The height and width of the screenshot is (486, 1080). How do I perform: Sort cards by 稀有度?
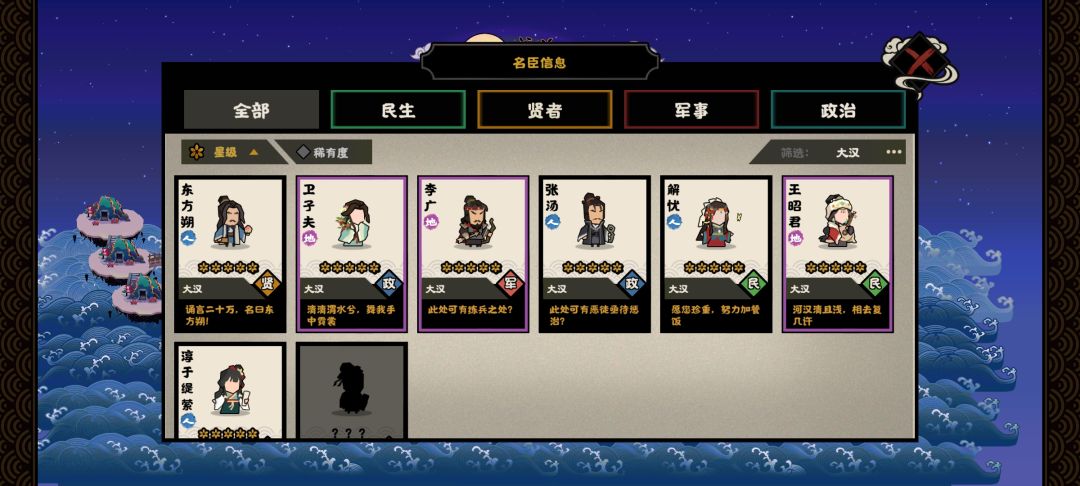coord(324,152)
